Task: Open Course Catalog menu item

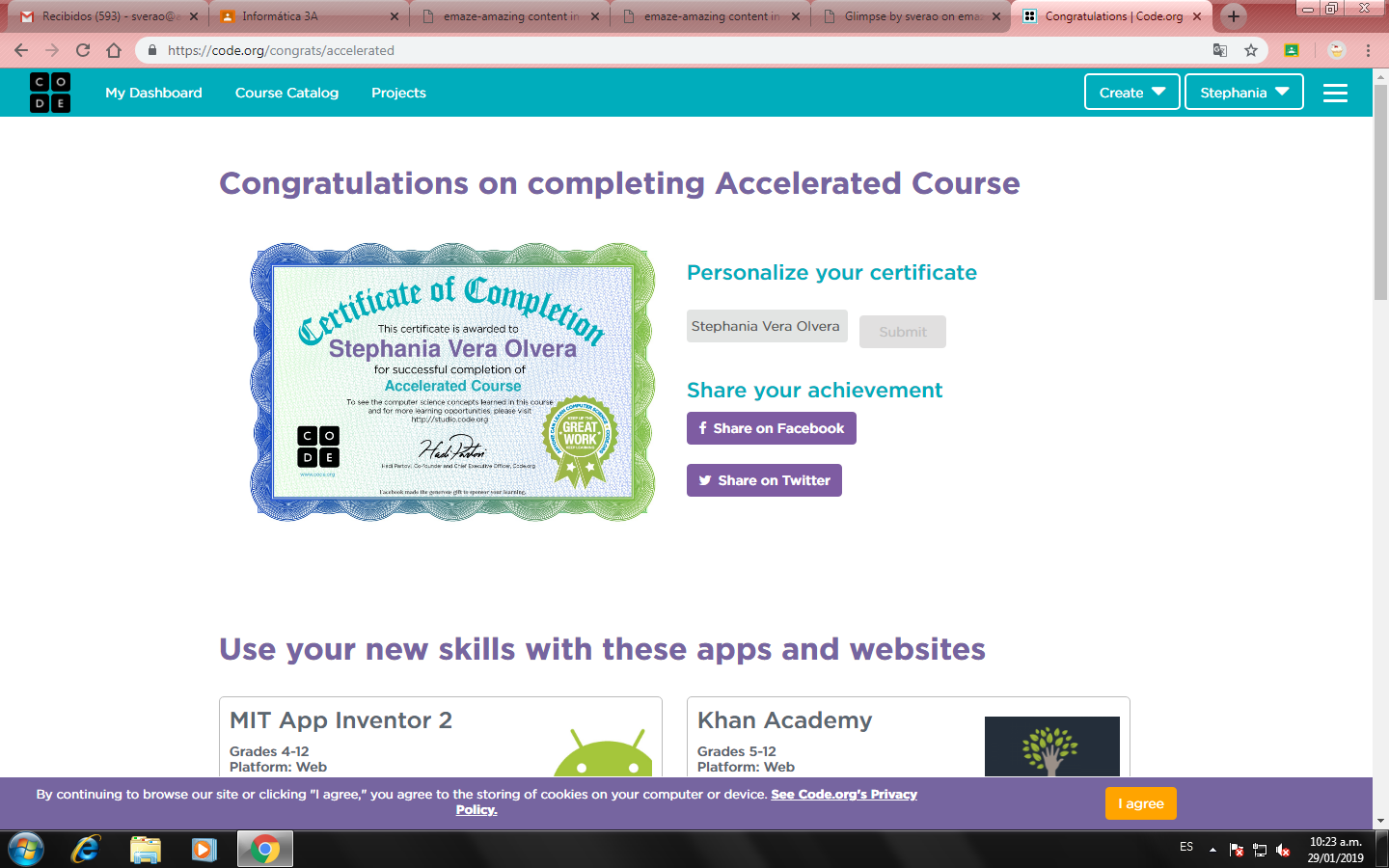Action: coord(286,93)
